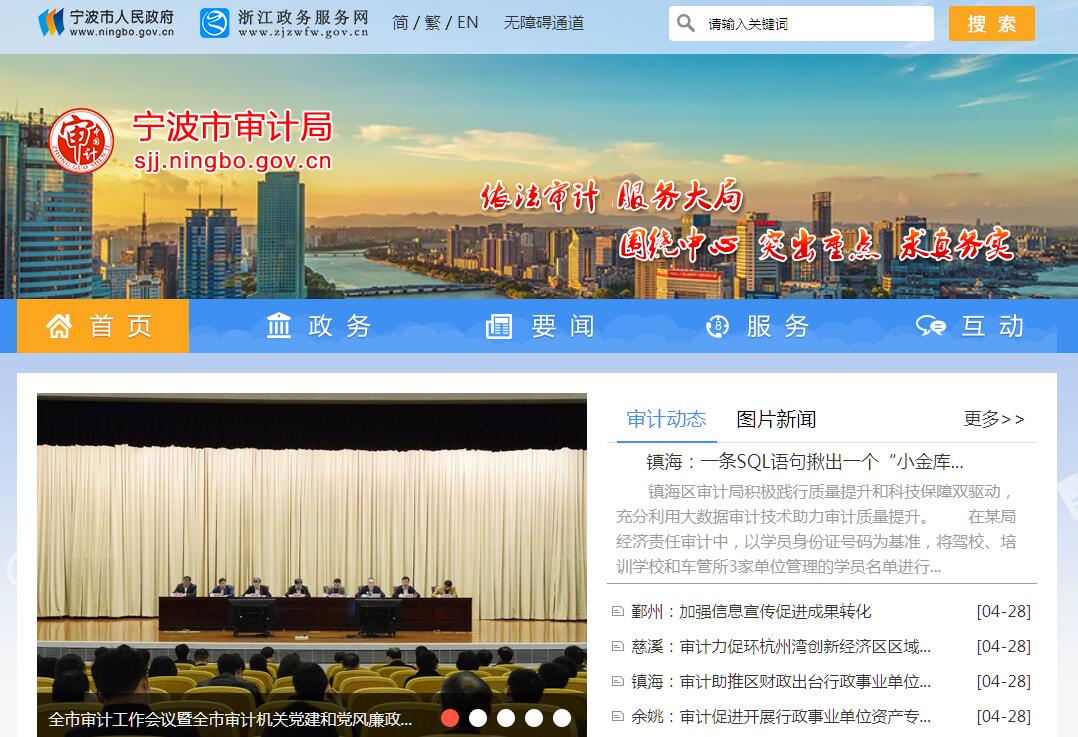The width and height of the screenshot is (1078, 737).
Task: Click the house icon beside 首页
Action: [x=59, y=326]
